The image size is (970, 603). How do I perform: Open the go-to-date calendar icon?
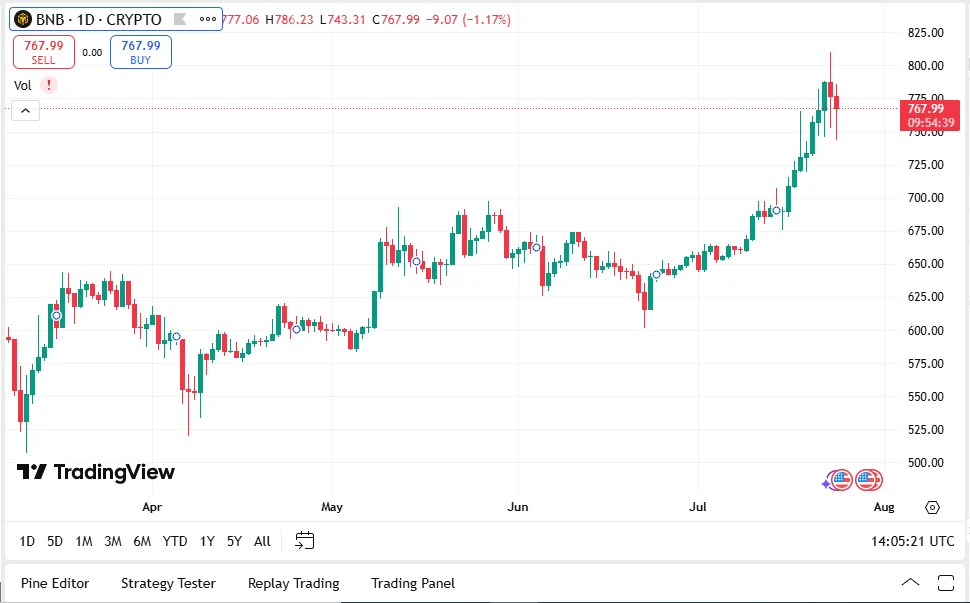click(304, 541)
